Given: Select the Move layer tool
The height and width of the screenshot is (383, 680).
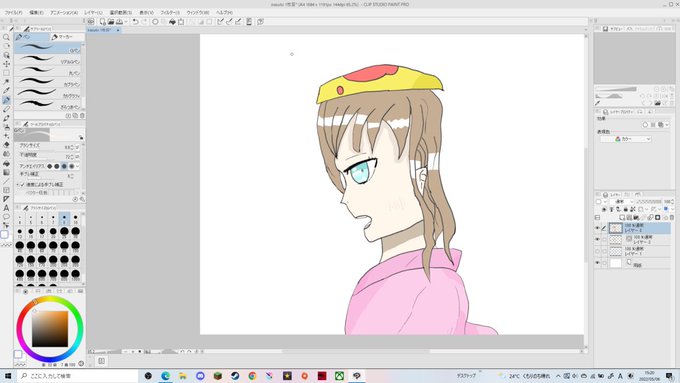Looking at the screenshot, I should point(6,64).
